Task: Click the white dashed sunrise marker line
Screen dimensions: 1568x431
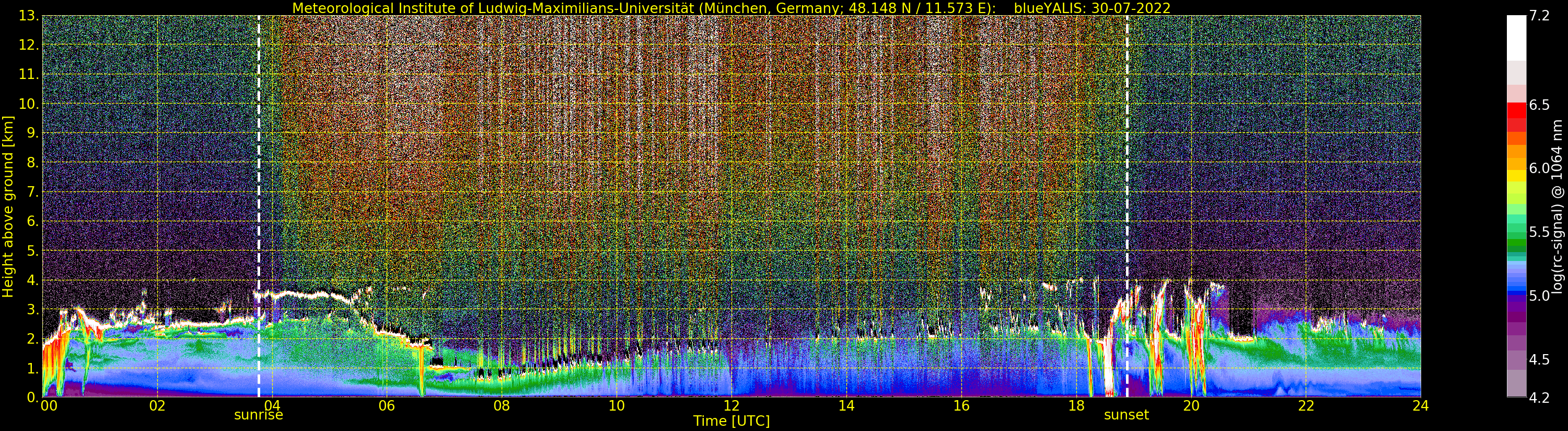Action: [x=259, y=207]
